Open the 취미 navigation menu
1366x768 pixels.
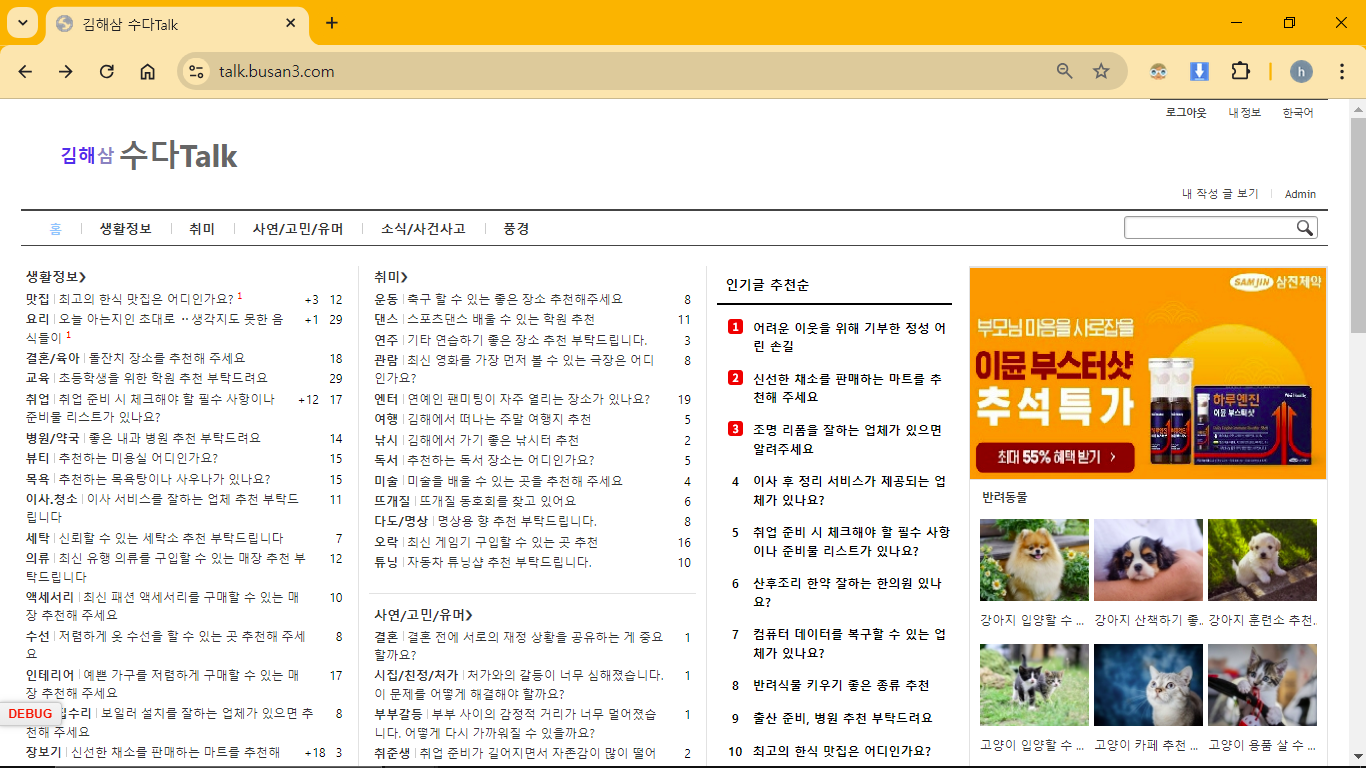201,229
